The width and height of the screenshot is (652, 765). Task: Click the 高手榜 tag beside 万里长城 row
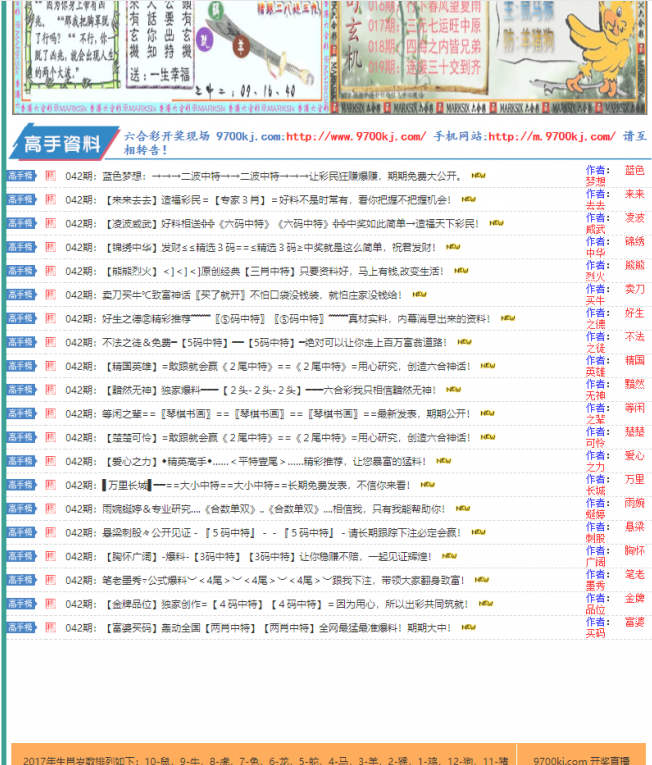tap(21, 485)
